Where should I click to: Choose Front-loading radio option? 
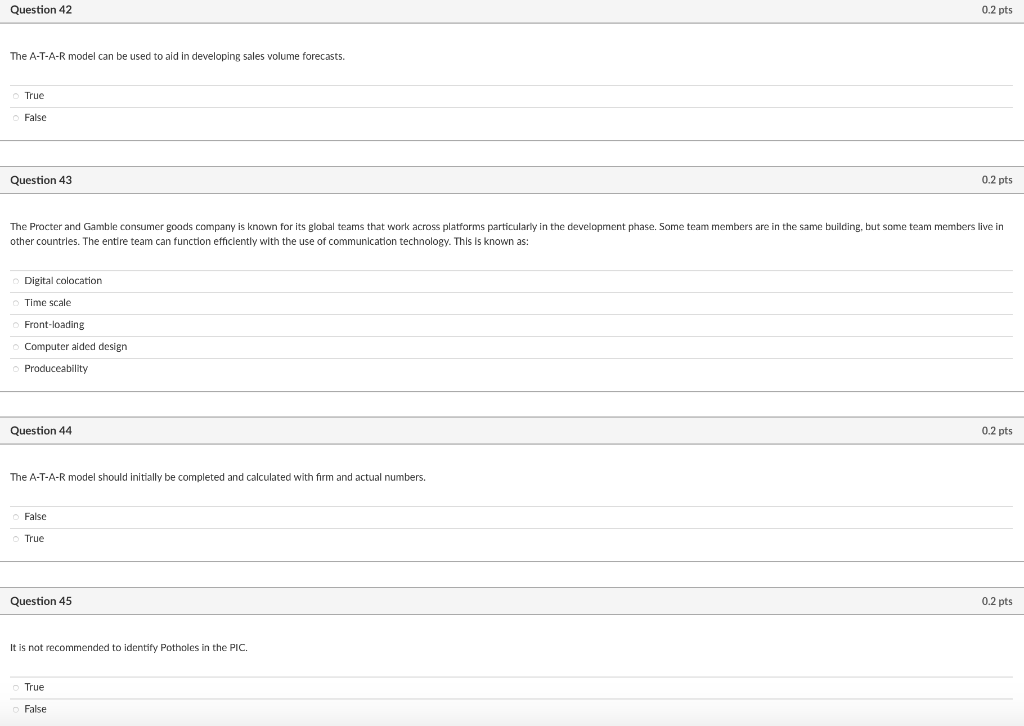pos(16,325)
